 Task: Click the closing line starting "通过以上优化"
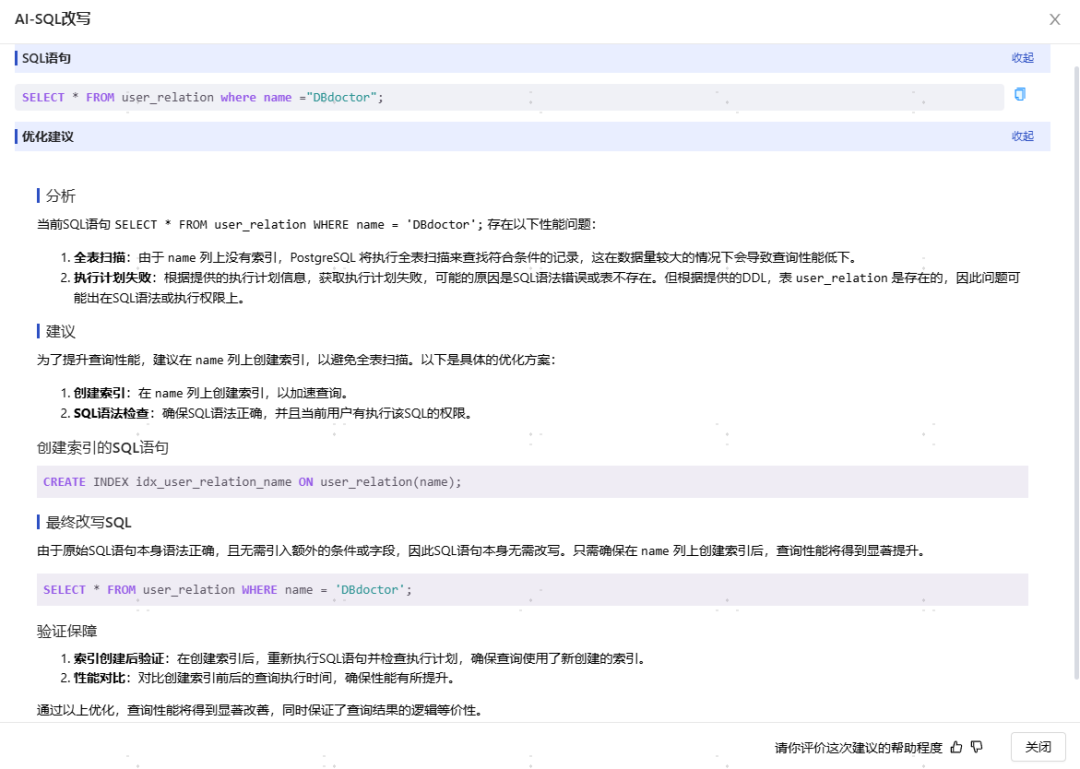[x=259, y=710]
